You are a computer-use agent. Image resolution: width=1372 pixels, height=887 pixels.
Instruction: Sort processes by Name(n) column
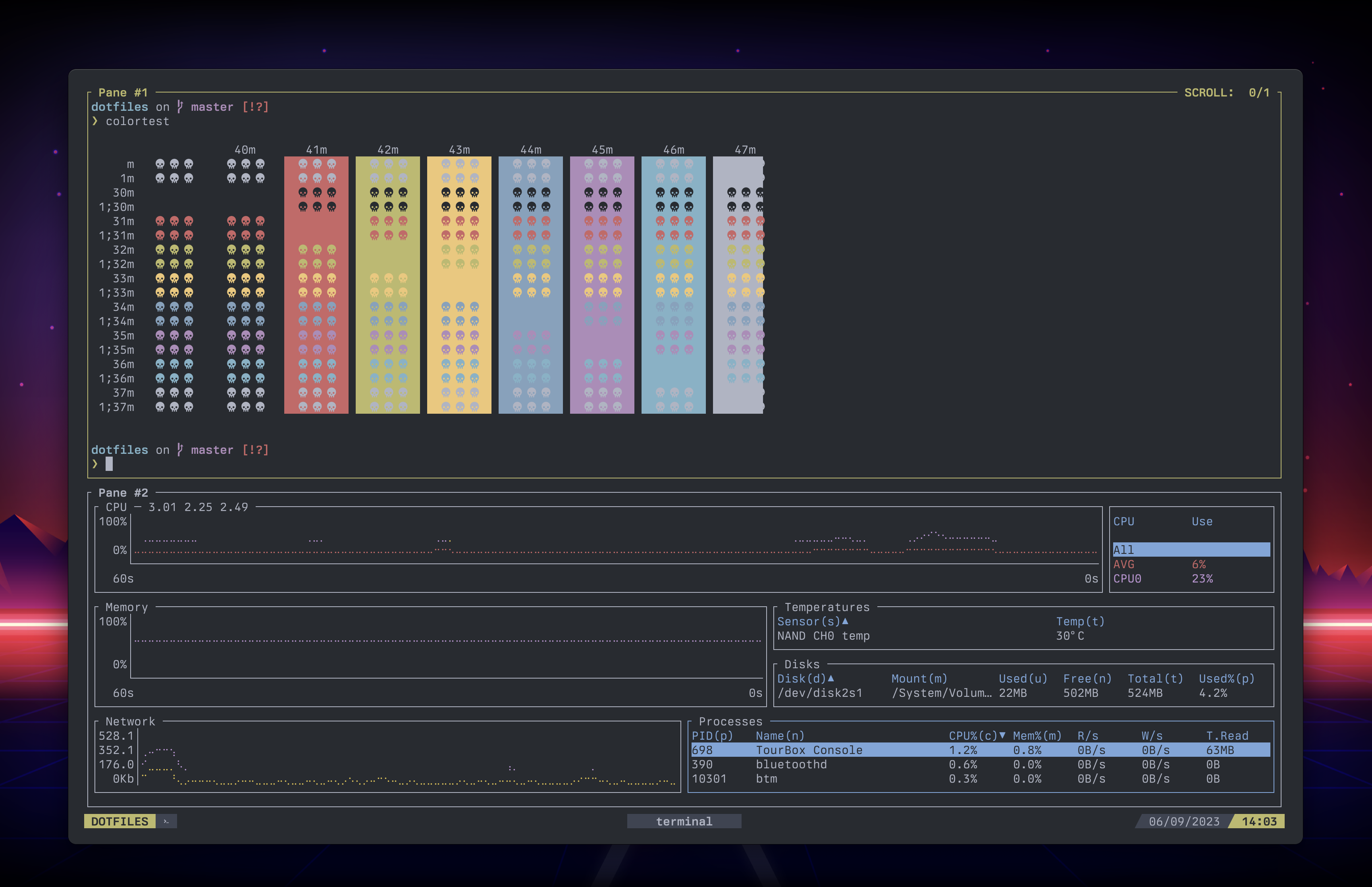click(x=780, y=735)
